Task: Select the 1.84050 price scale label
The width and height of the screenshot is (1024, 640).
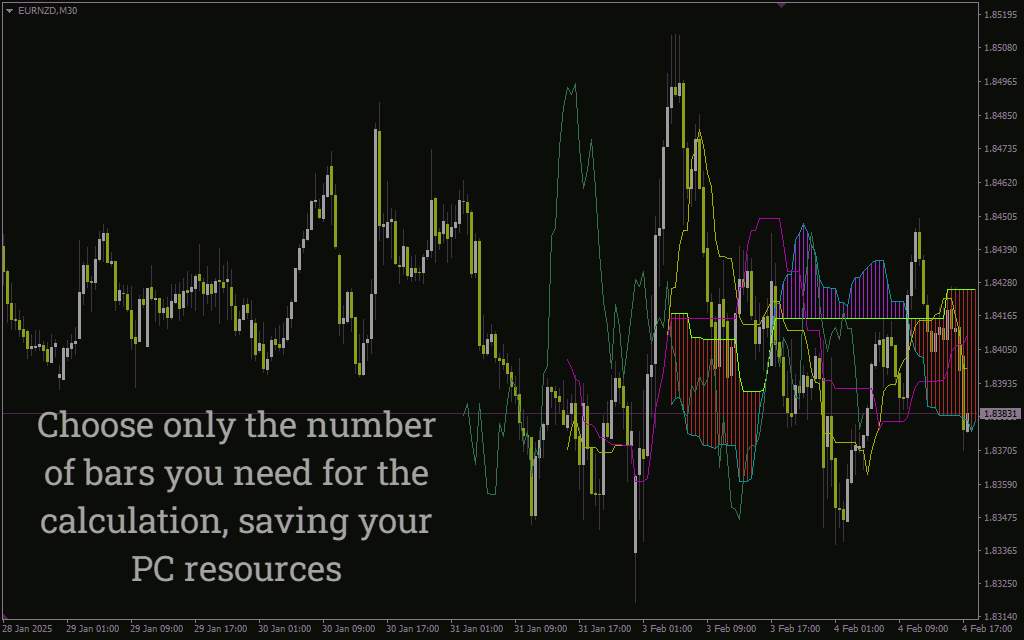Action: 1000,350
